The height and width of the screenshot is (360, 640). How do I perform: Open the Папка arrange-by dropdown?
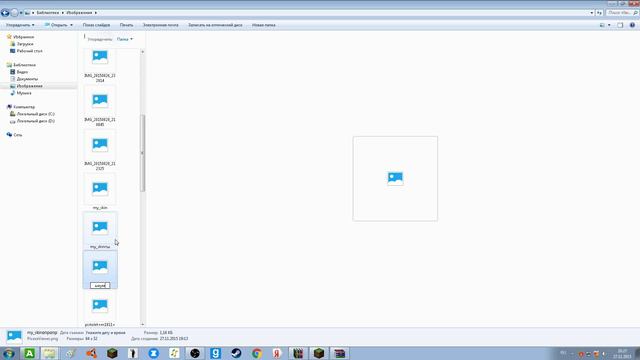pos(124,39)
